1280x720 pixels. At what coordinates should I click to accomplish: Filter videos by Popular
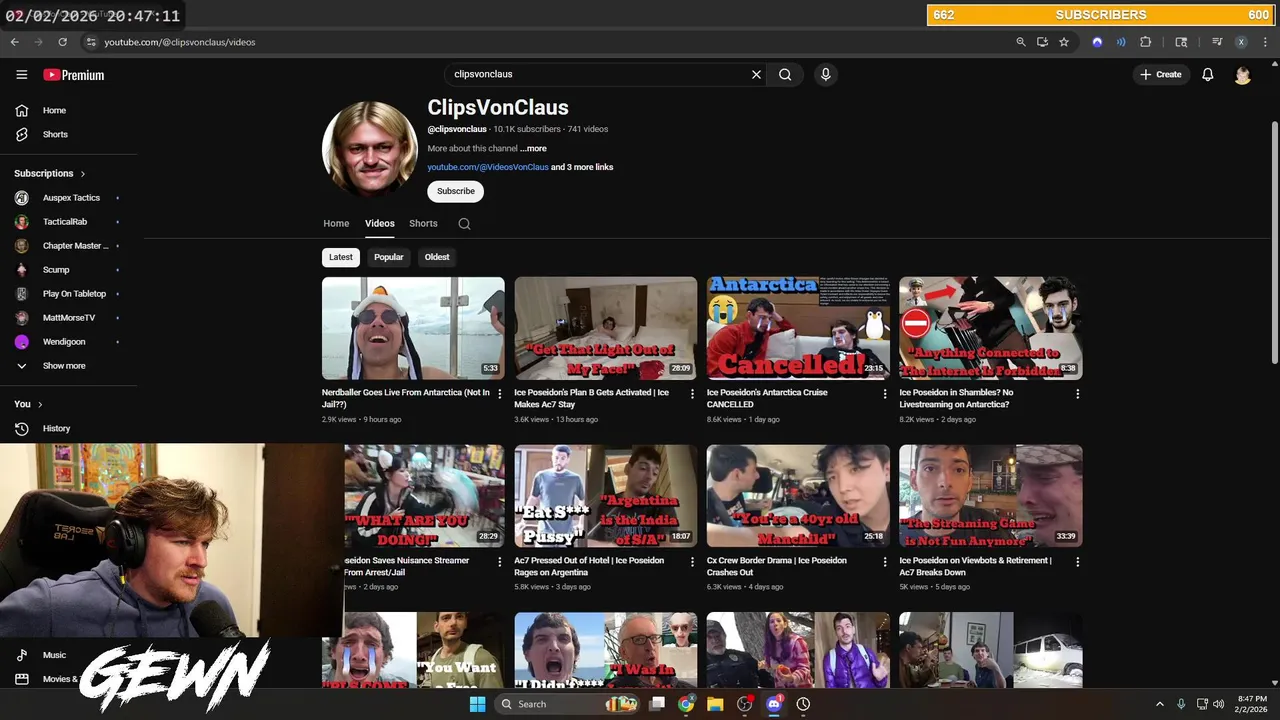pos(389,257)
